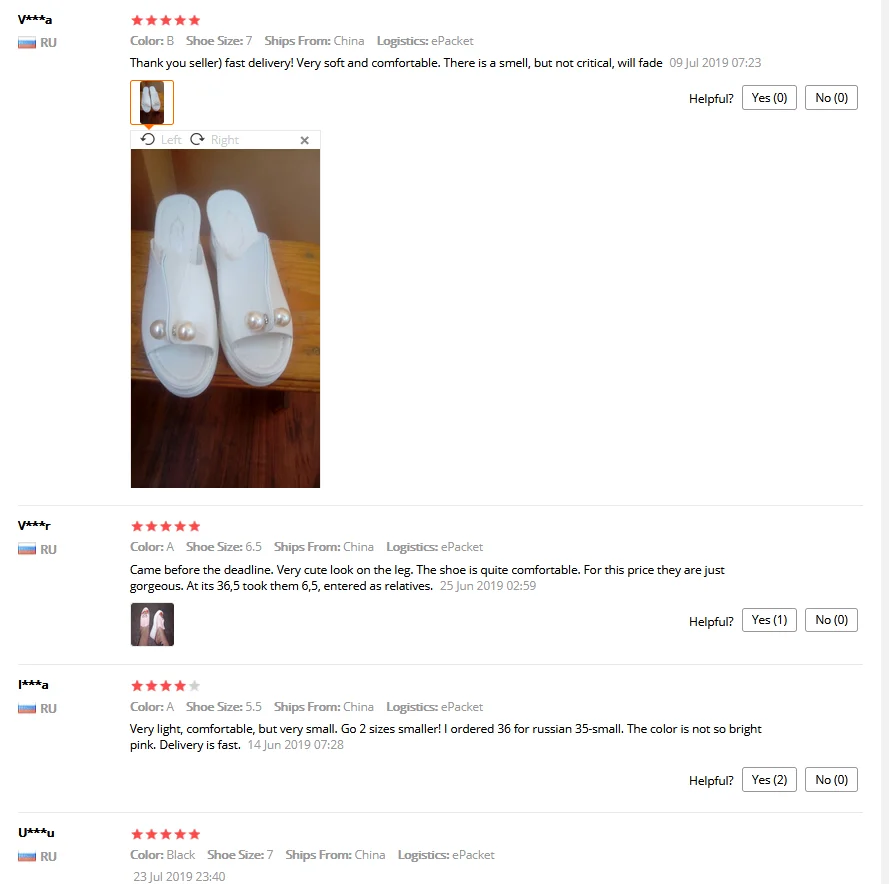
Task: Mark V***a's review helpful with Yes (0)
Action: 769,98
